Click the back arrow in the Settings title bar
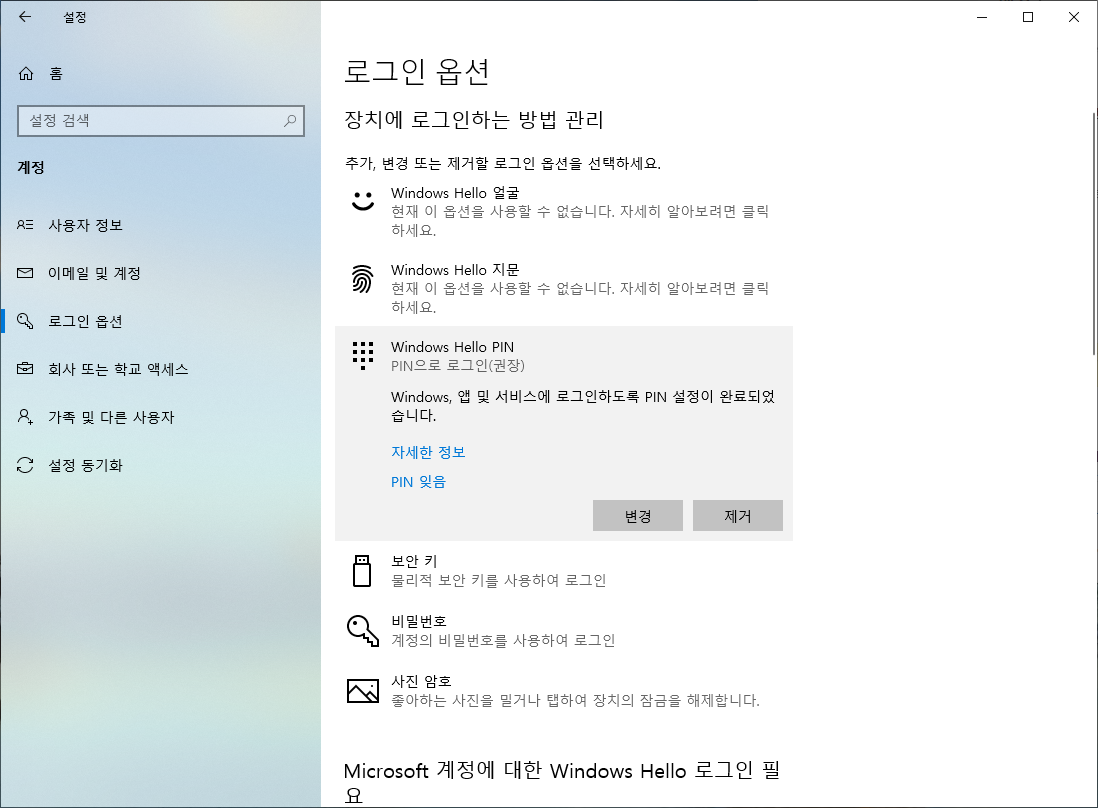The image size is (1098, 808). click(x=25, y=17)
